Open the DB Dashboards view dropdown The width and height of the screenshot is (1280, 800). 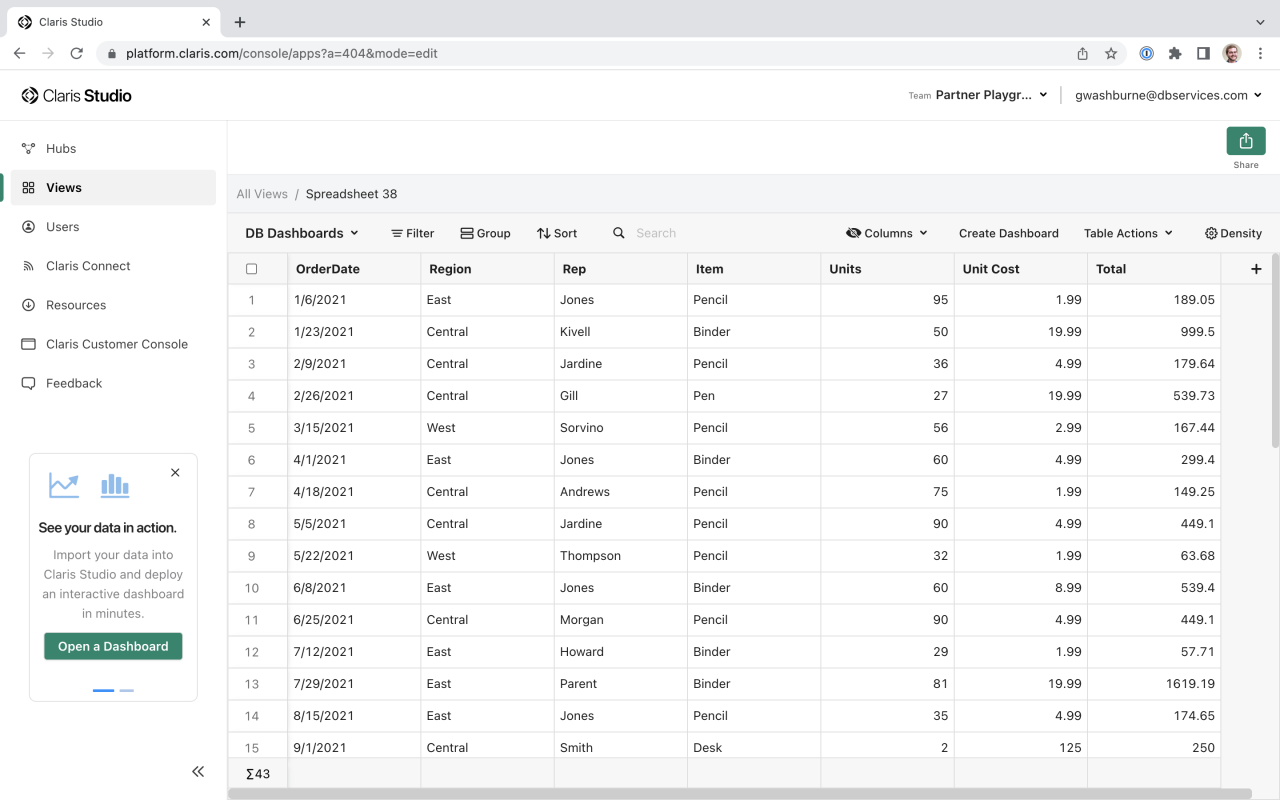(x=302, y=233)
